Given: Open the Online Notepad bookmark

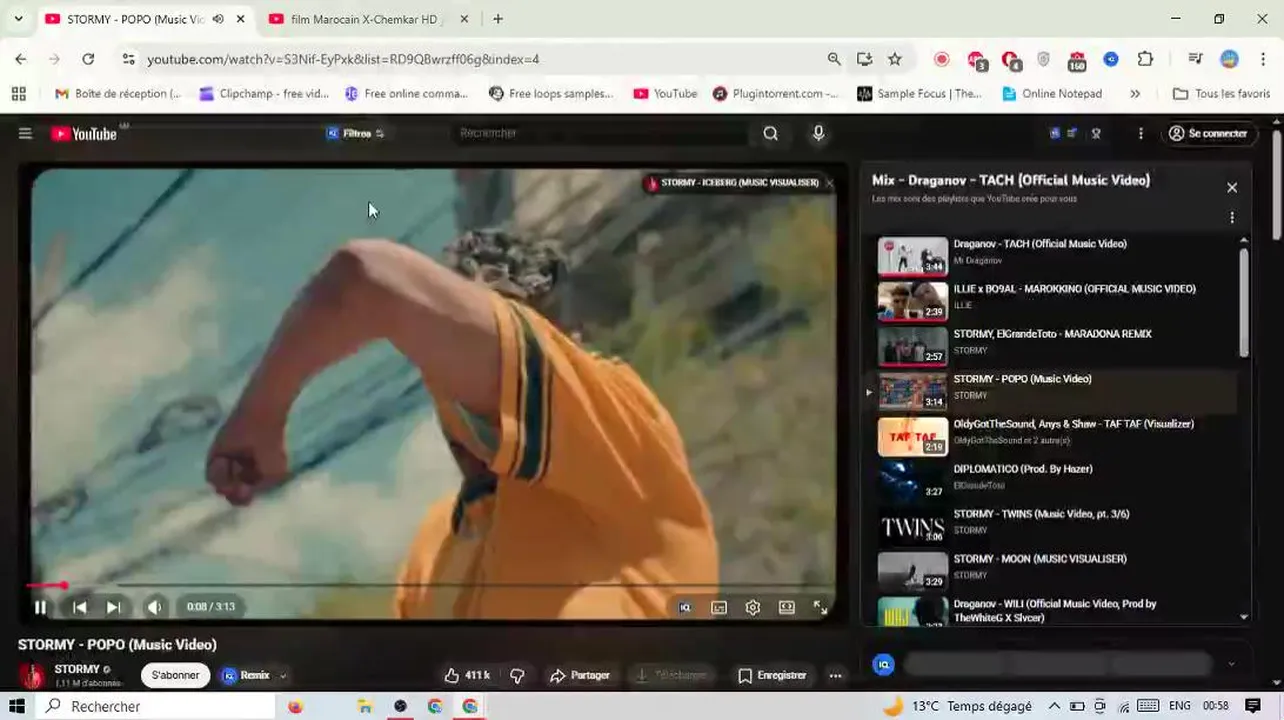Looking at the screenshot, I should pos(1052,93).
